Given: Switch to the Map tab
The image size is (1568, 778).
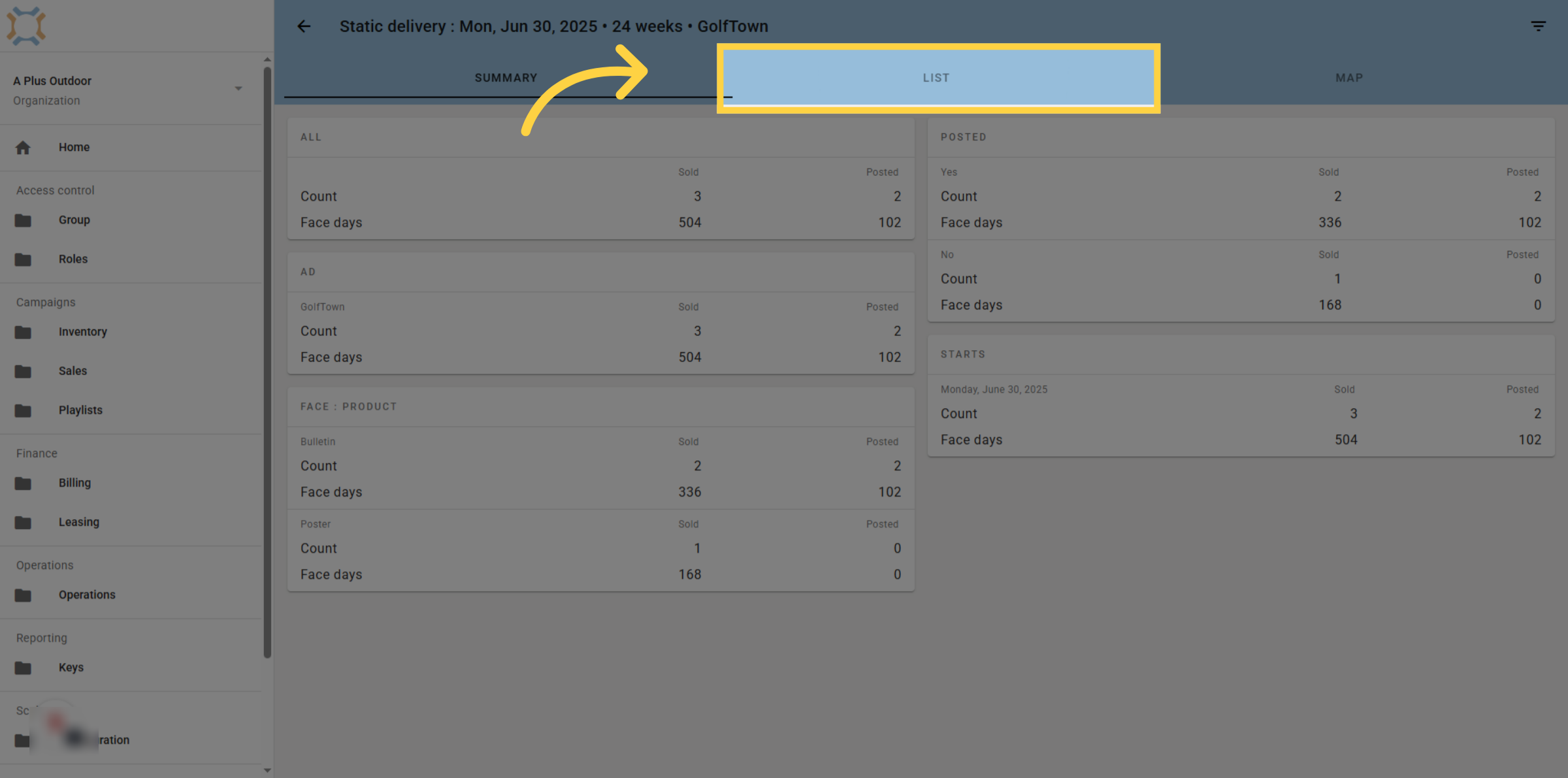Looking at the screenshot, I should [1349, 78].
